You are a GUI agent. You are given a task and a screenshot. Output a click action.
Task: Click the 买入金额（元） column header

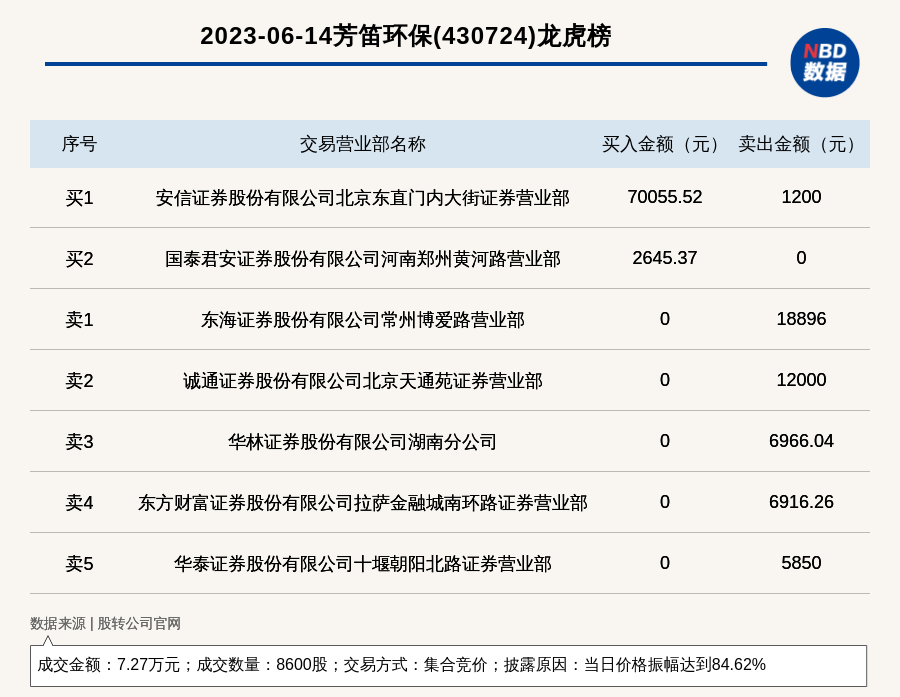tap(665, 144)
